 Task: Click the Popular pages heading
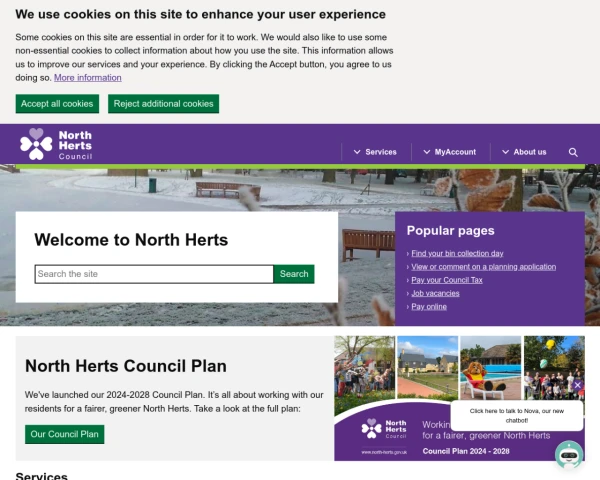[450, 230]
